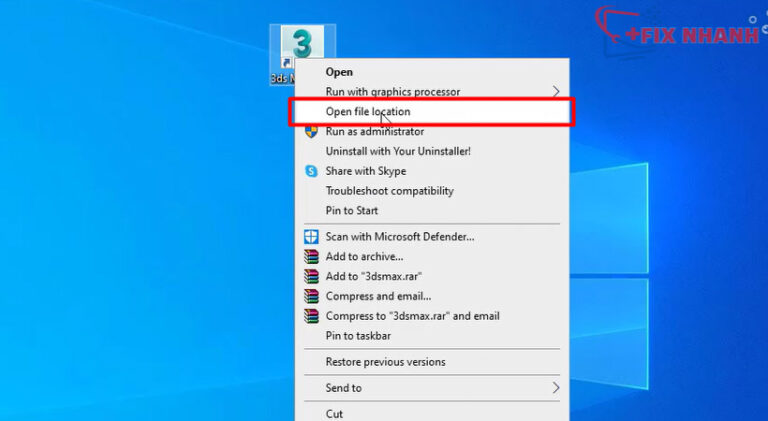Viewport: 768px width, 421px height.
Task: Expand the Run with graphics processor submenu arrow
Action: 555,92
